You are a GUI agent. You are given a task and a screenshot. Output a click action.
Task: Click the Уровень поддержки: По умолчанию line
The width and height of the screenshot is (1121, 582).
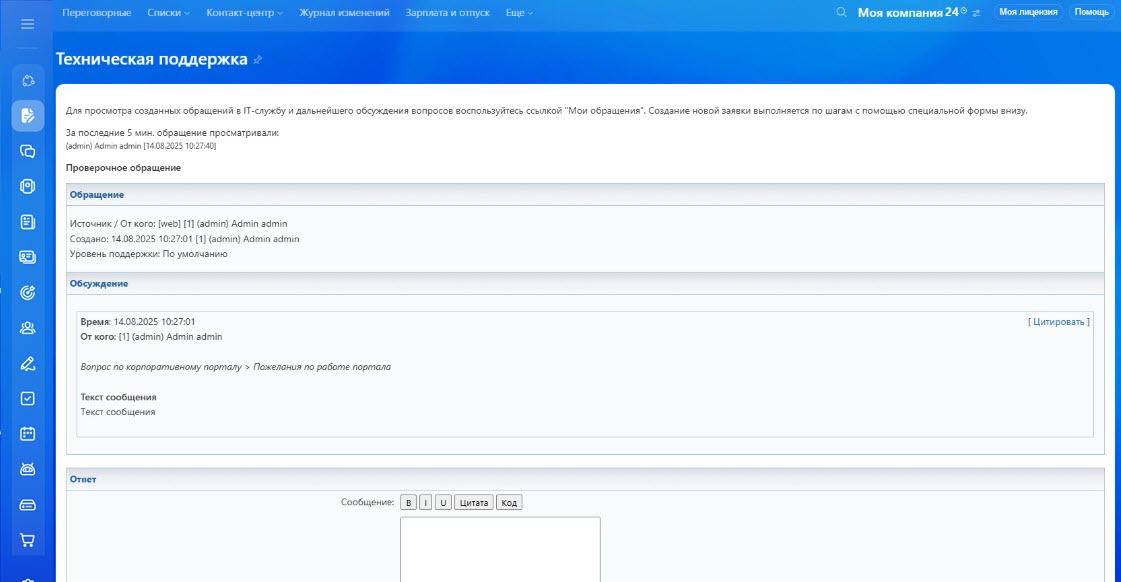coord(149,254)
